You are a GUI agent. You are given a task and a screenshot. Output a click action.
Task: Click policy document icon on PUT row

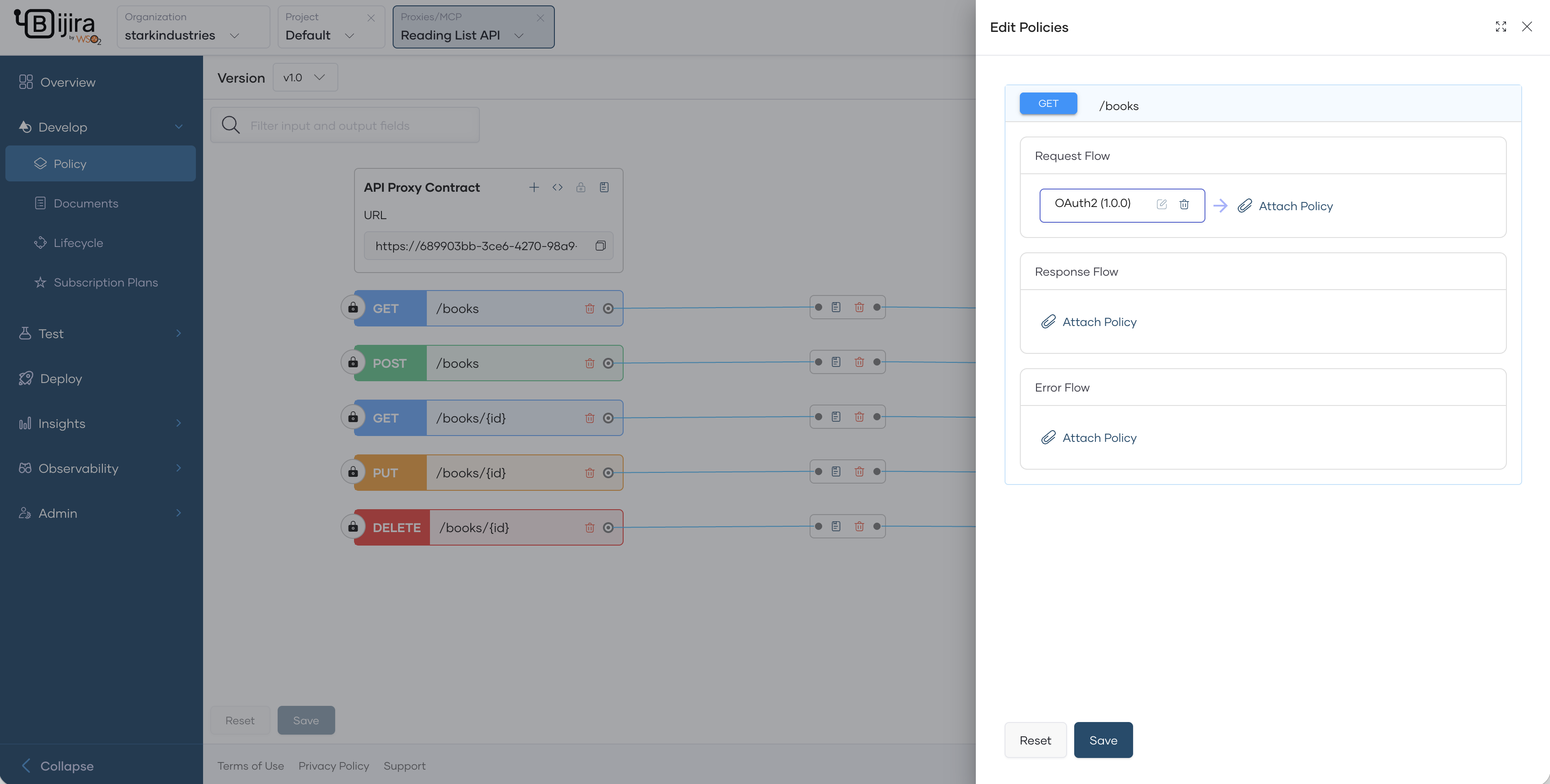[836, 471]
